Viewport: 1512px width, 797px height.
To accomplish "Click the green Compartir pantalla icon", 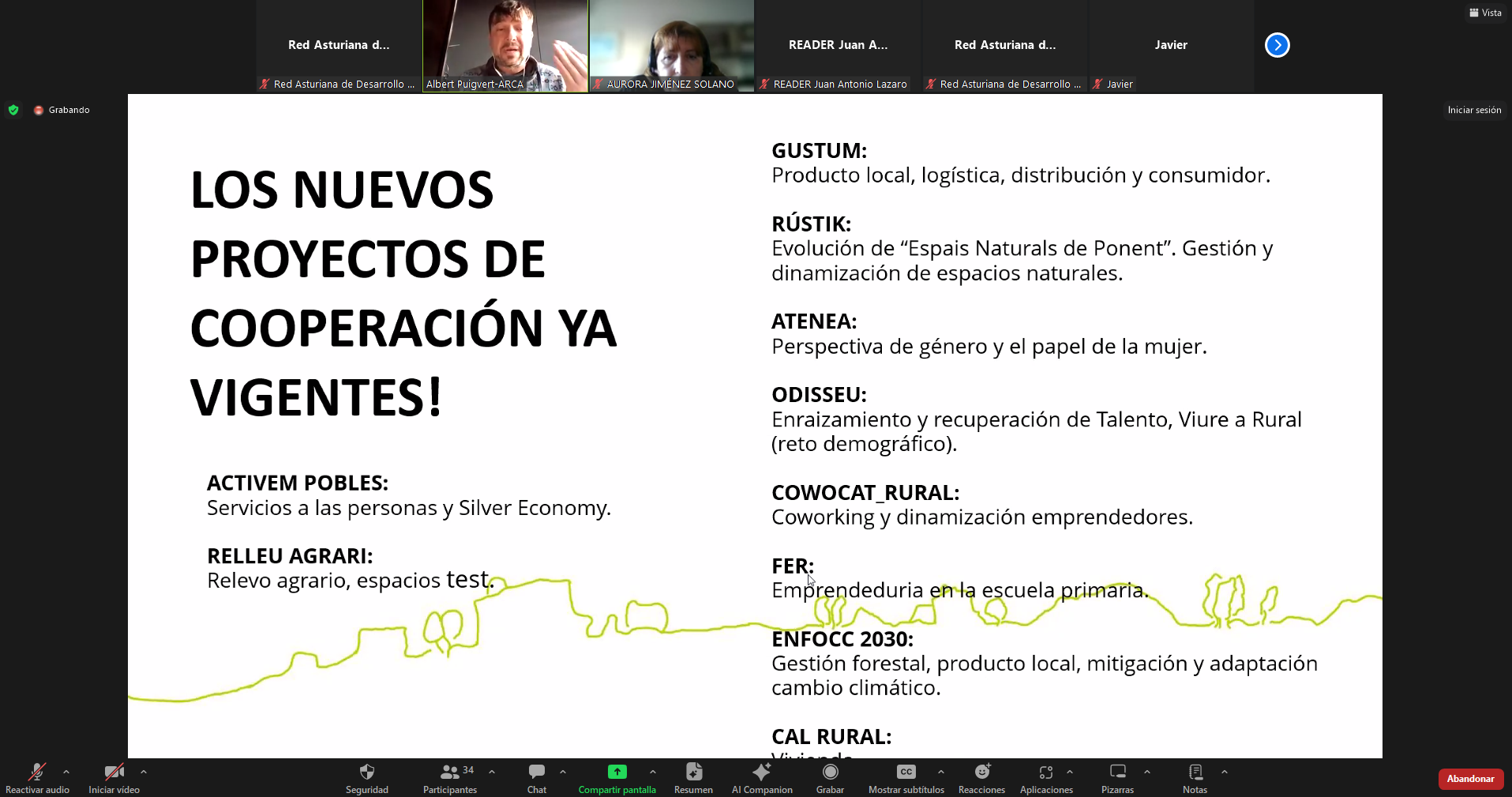I will tap(617, 772).
